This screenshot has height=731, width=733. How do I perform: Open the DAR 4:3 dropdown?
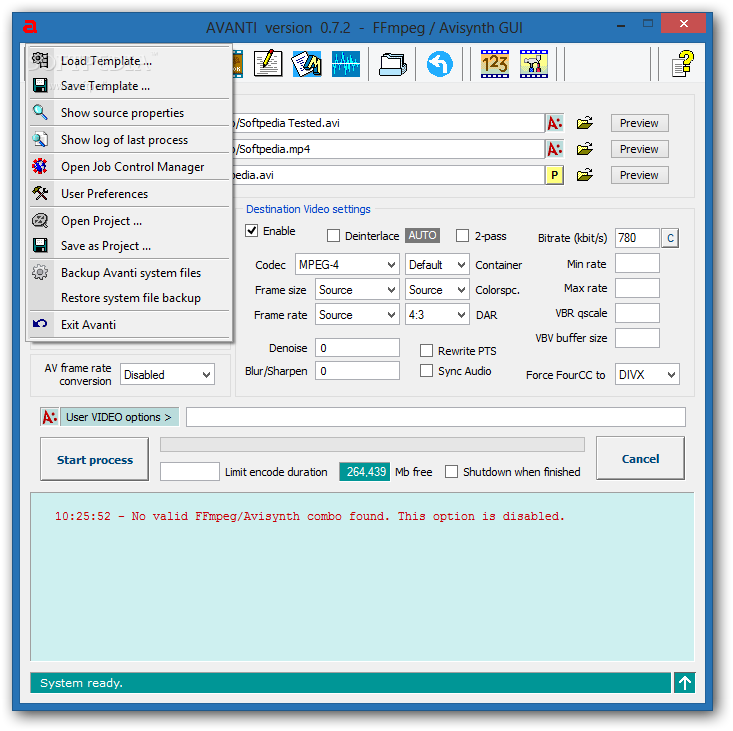(x=437, y=315)
